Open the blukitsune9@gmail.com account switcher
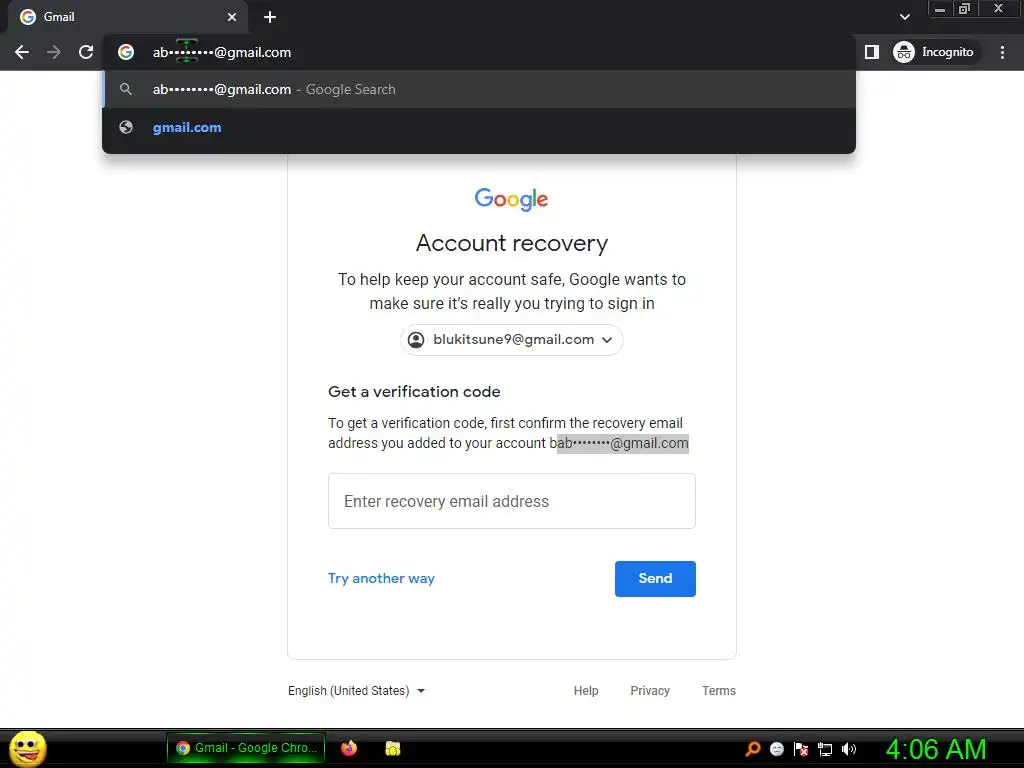The image size is (1024, 768). [511, 340]
